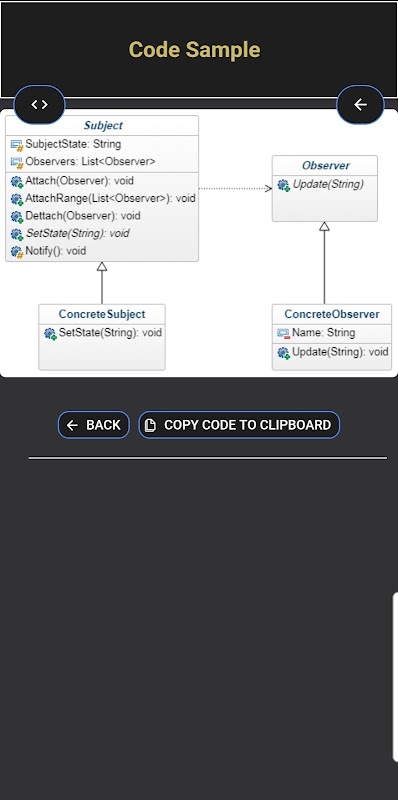Click the ConcreteSubject class name
This screenshot has width=398, height=800.
(102, 314)
